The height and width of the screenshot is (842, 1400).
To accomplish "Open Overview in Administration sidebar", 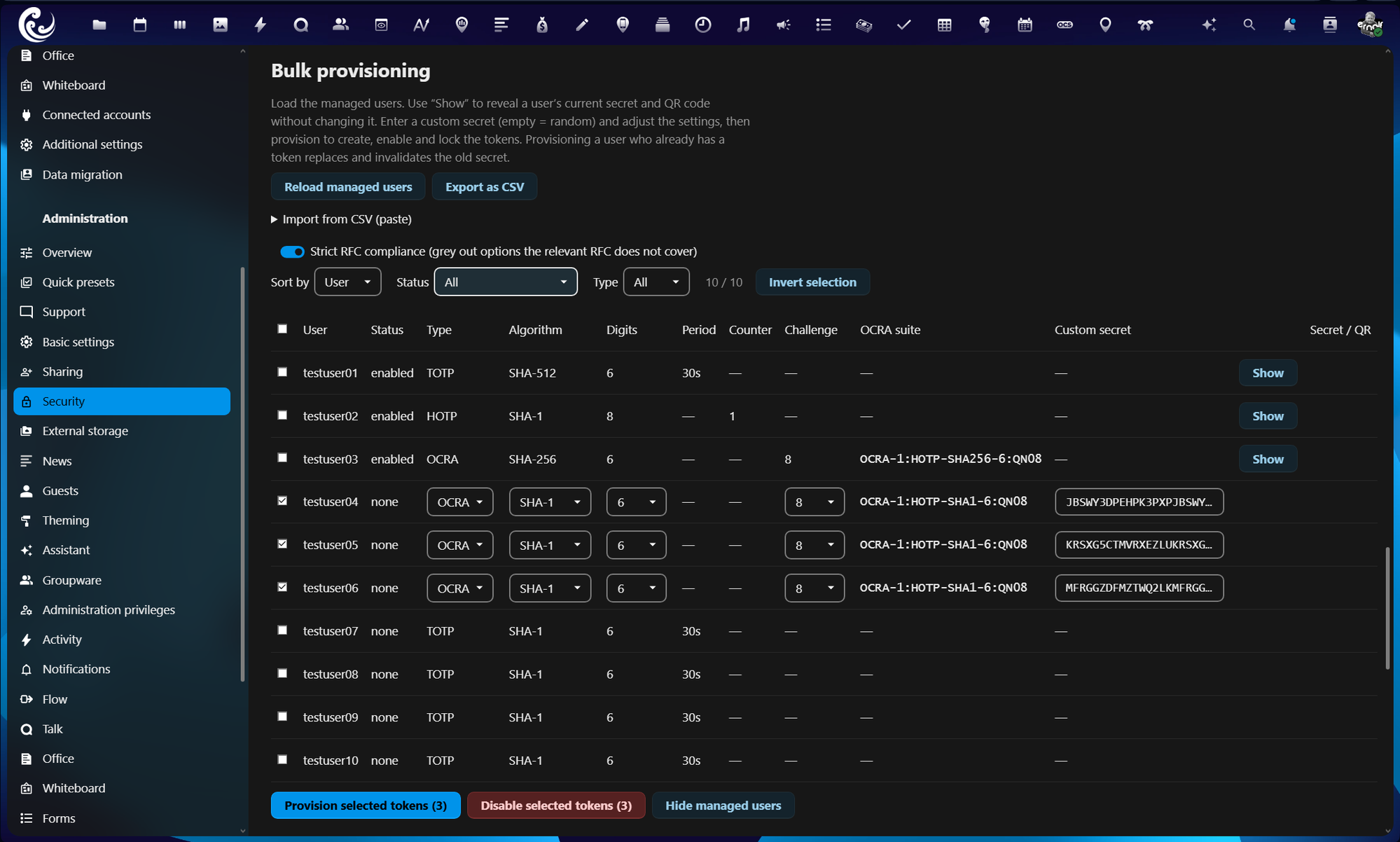I will click(x=122, y=252).
